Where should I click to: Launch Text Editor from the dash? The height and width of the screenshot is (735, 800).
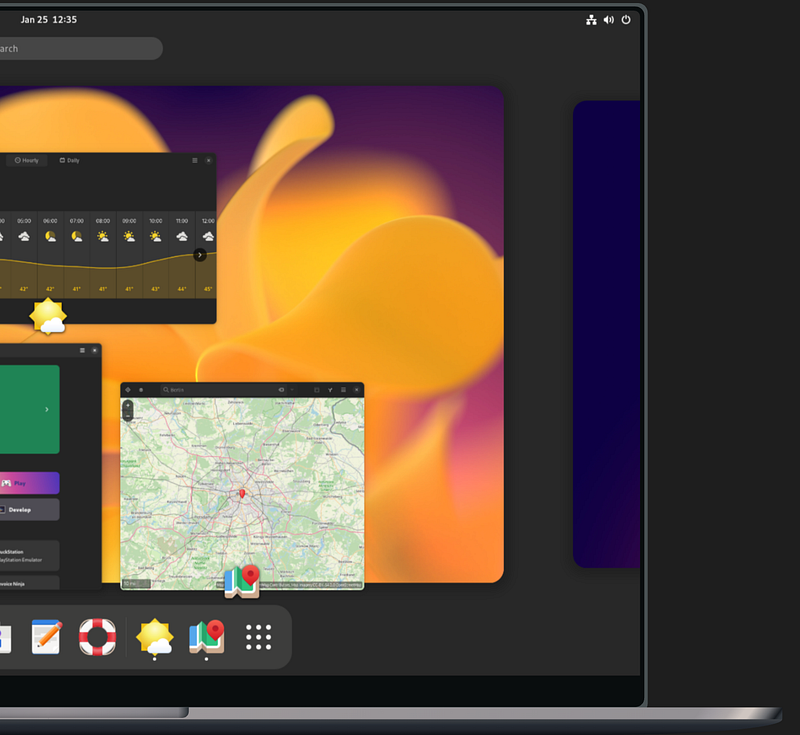(x=46, y=637)
